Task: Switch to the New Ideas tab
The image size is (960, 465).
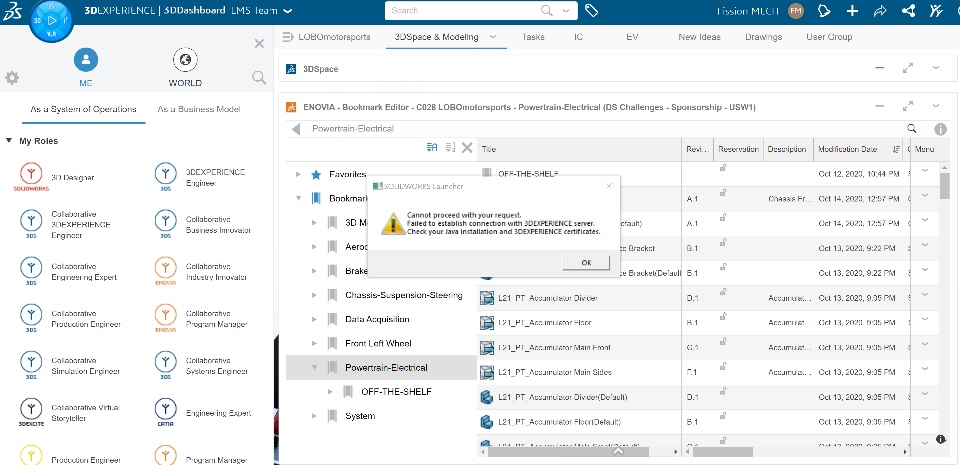Action: (x=699, y=37)
